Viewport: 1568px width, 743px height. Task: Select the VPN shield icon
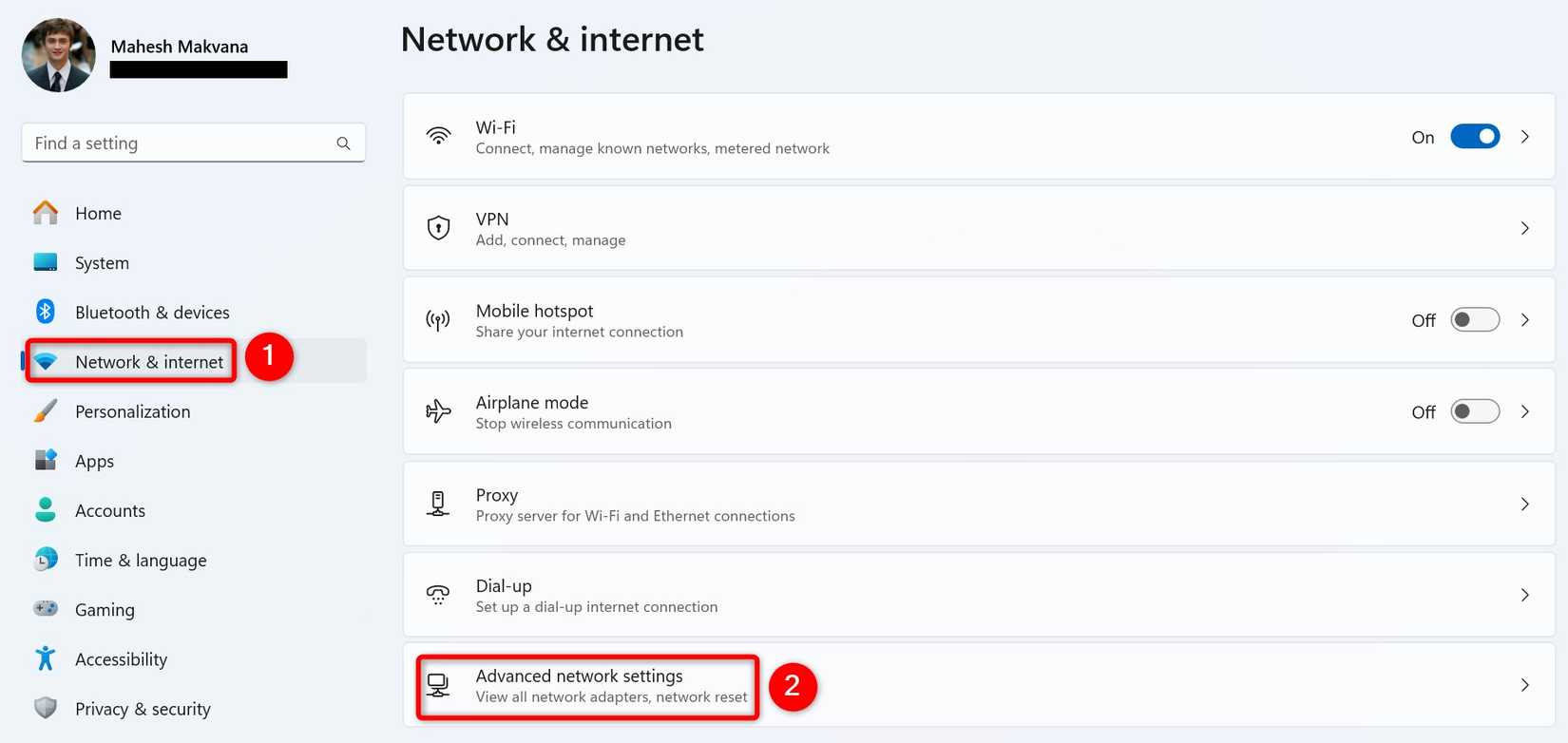coord(438,228)
